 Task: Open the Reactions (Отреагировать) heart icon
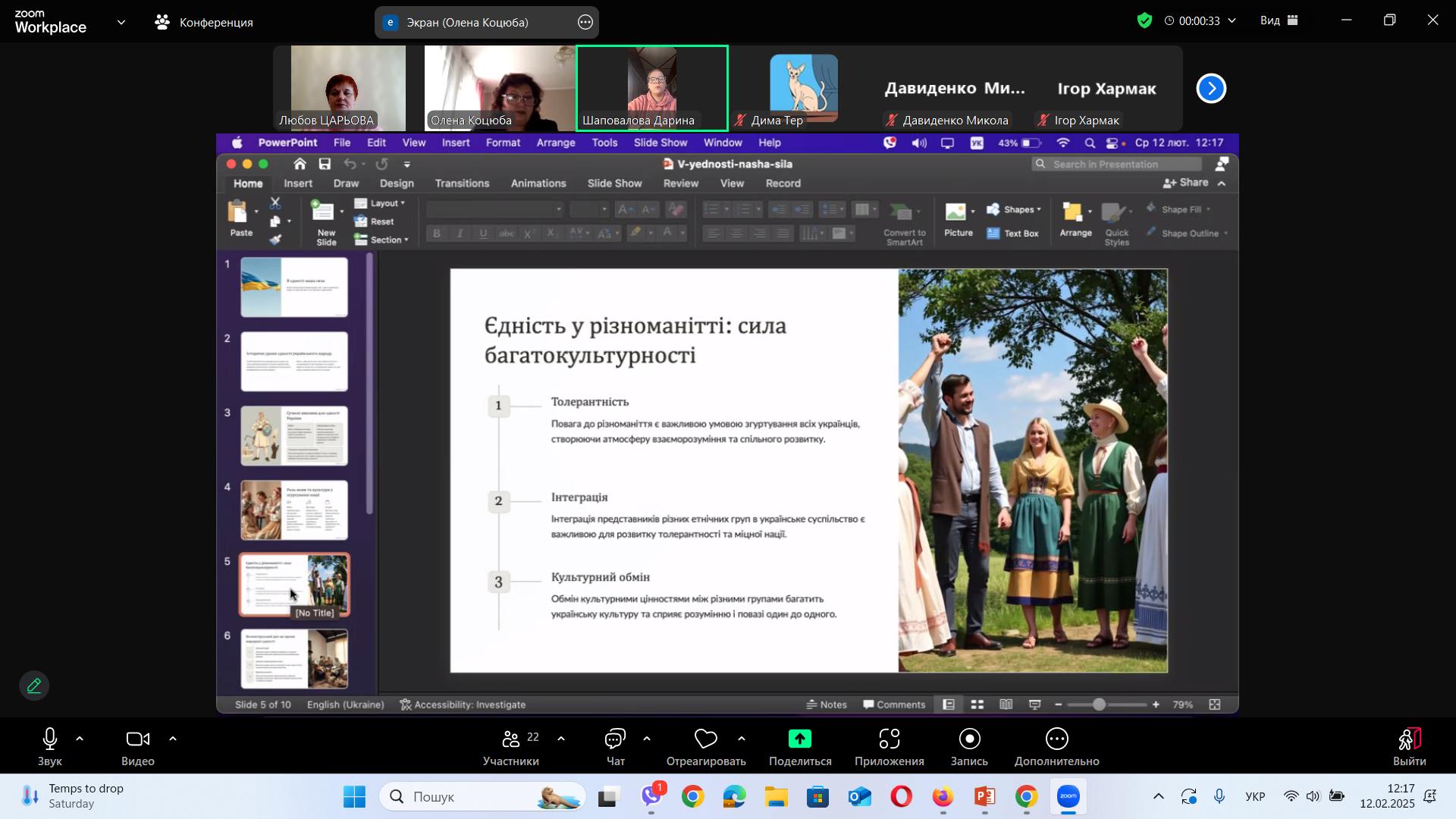705,739
